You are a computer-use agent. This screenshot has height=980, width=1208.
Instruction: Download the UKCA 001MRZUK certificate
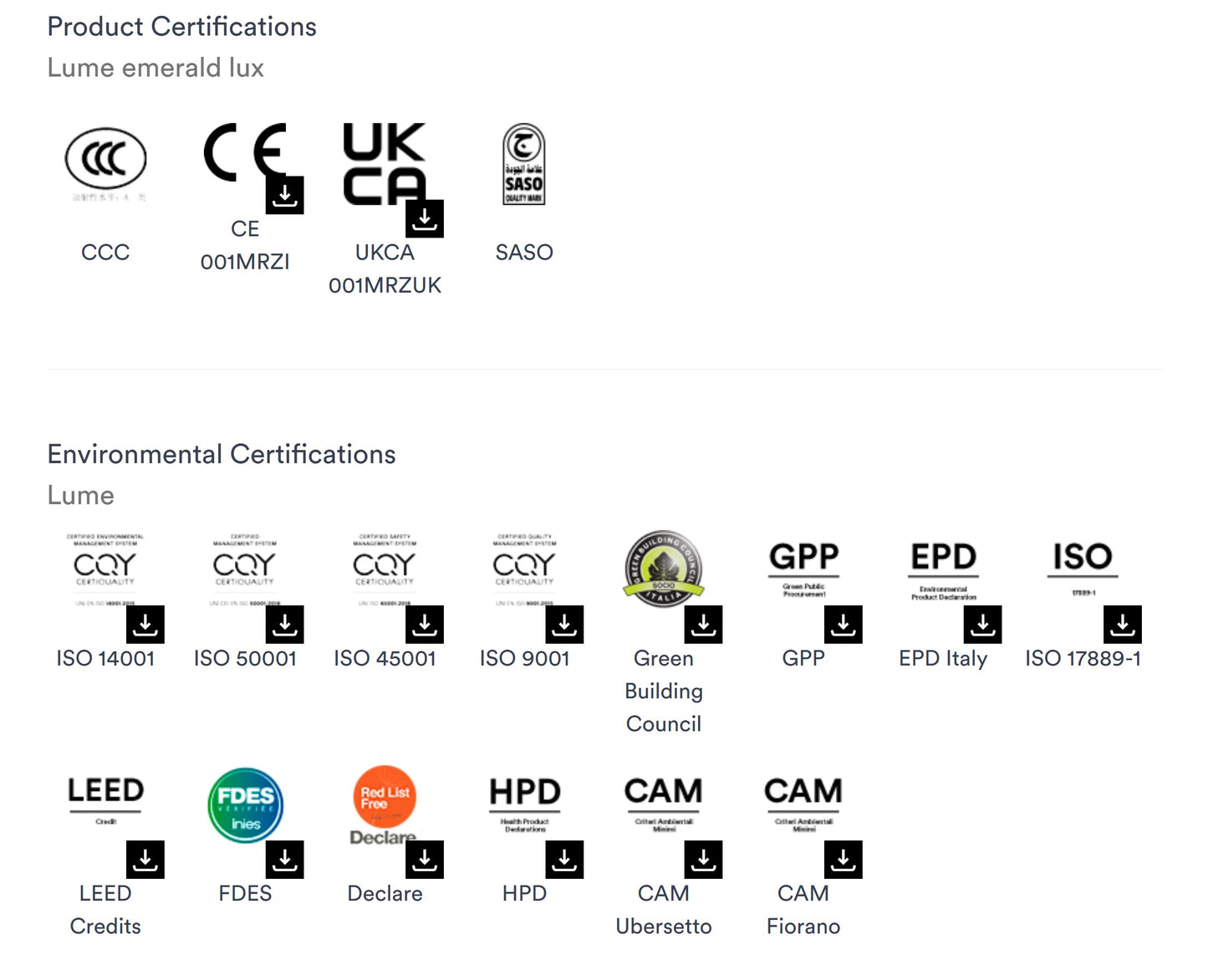coord(425,218)
